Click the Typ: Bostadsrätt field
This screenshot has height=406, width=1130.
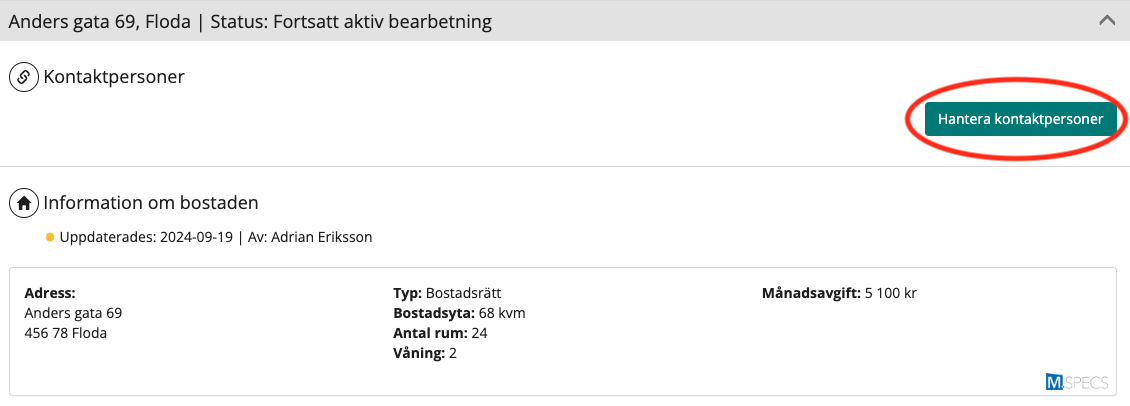tap(447, 294)
